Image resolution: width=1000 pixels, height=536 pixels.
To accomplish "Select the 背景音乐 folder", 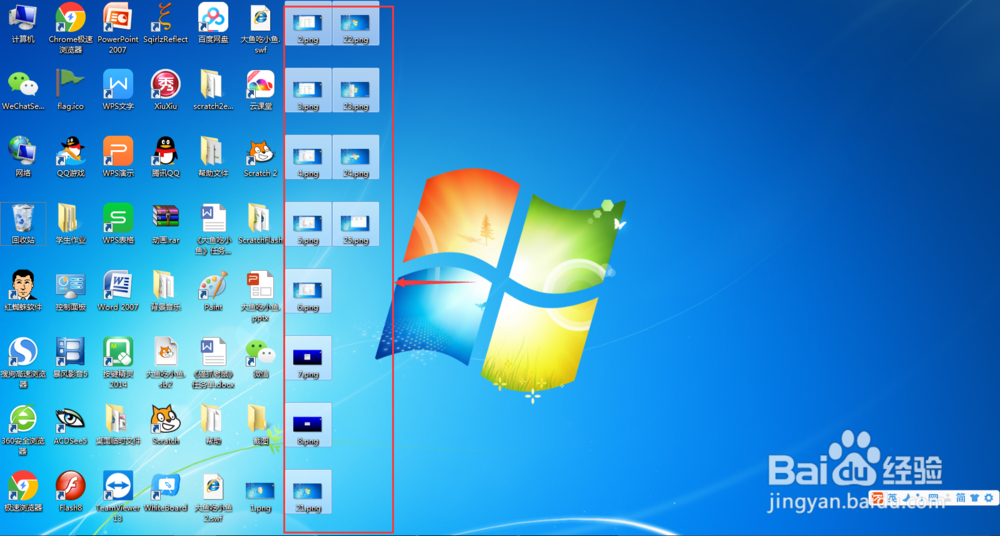I will [x=166, y=291].
